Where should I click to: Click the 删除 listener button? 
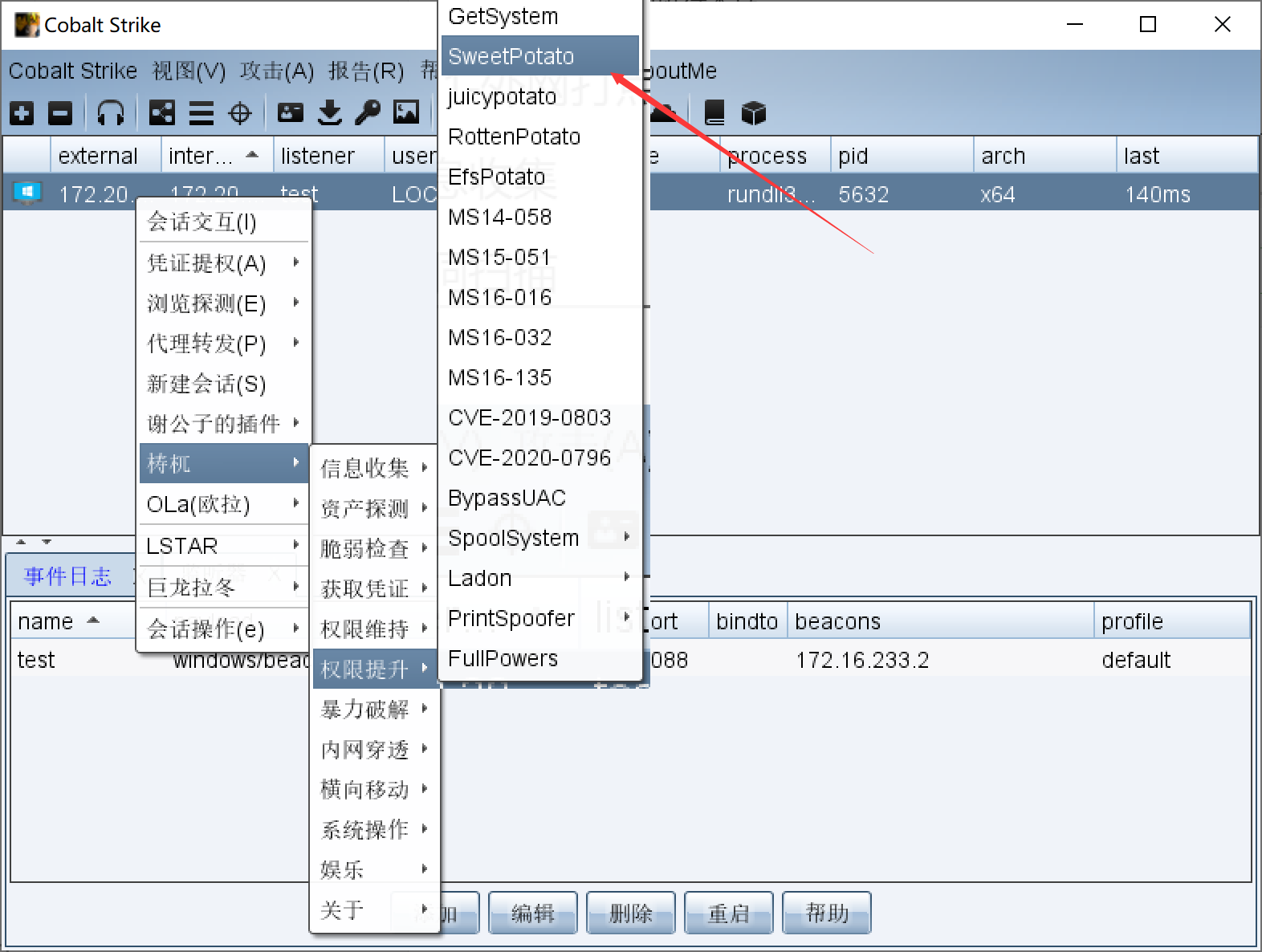[x=631, y=913]
